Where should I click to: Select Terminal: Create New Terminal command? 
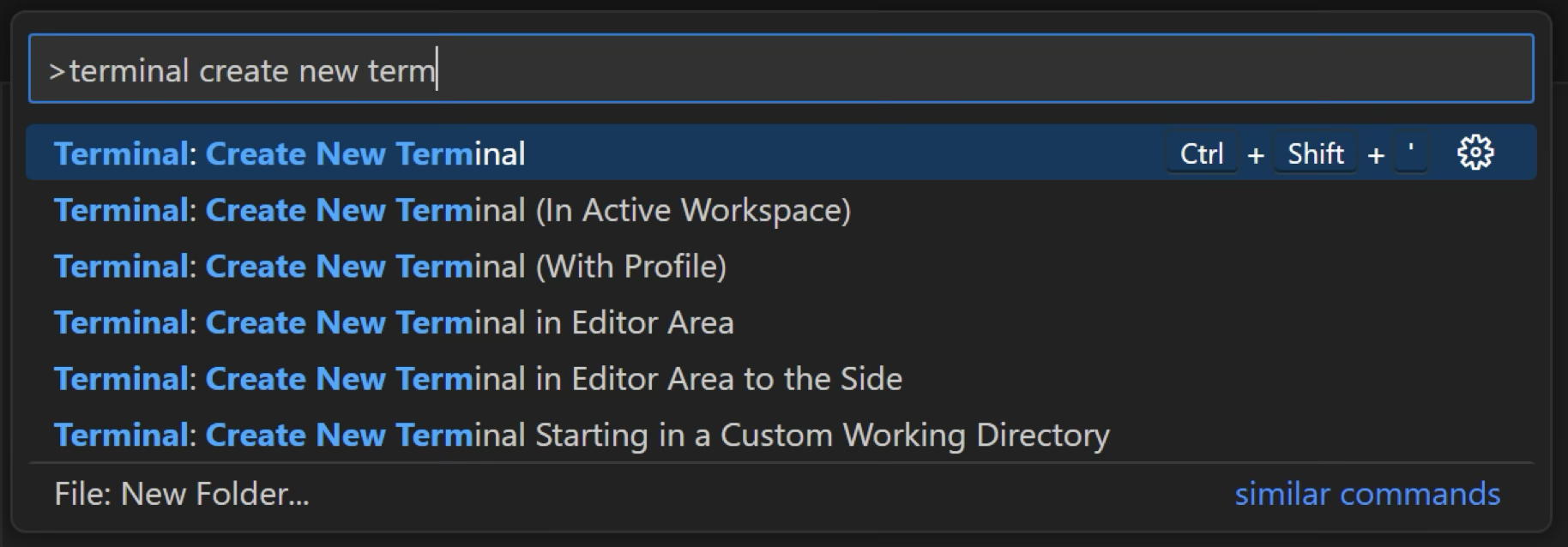click(x=290, y=153)
